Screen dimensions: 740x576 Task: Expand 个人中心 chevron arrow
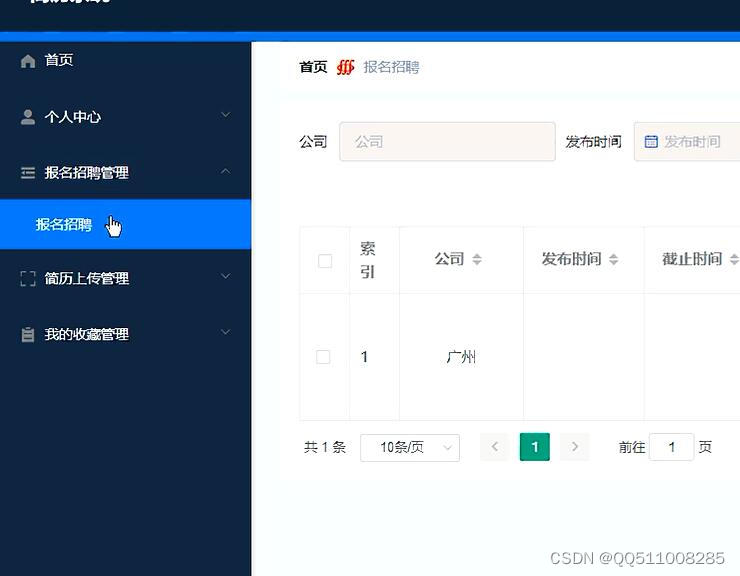pyautogui.click(x=226, y=115)
